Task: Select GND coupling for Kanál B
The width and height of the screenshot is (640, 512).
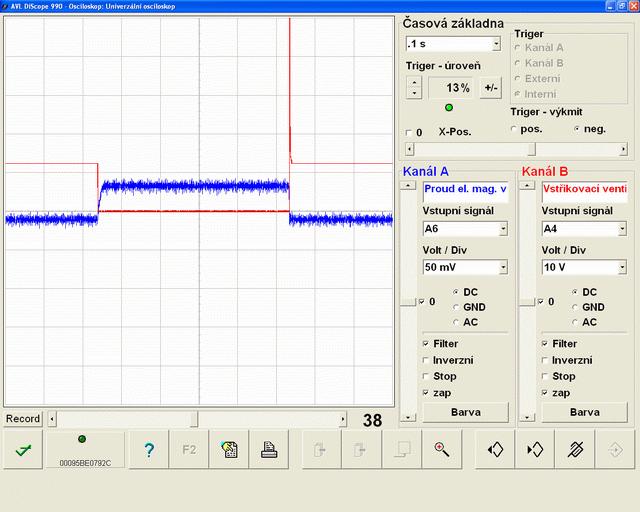Action: (575, 307)
